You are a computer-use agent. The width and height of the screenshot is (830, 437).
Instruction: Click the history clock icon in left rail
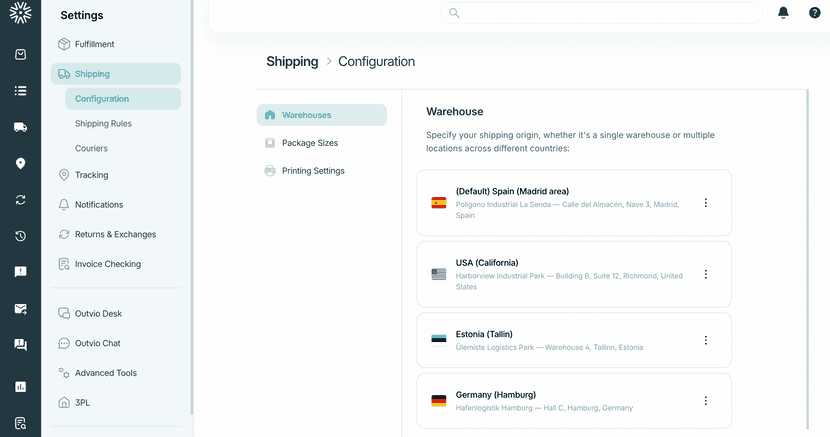20,236
